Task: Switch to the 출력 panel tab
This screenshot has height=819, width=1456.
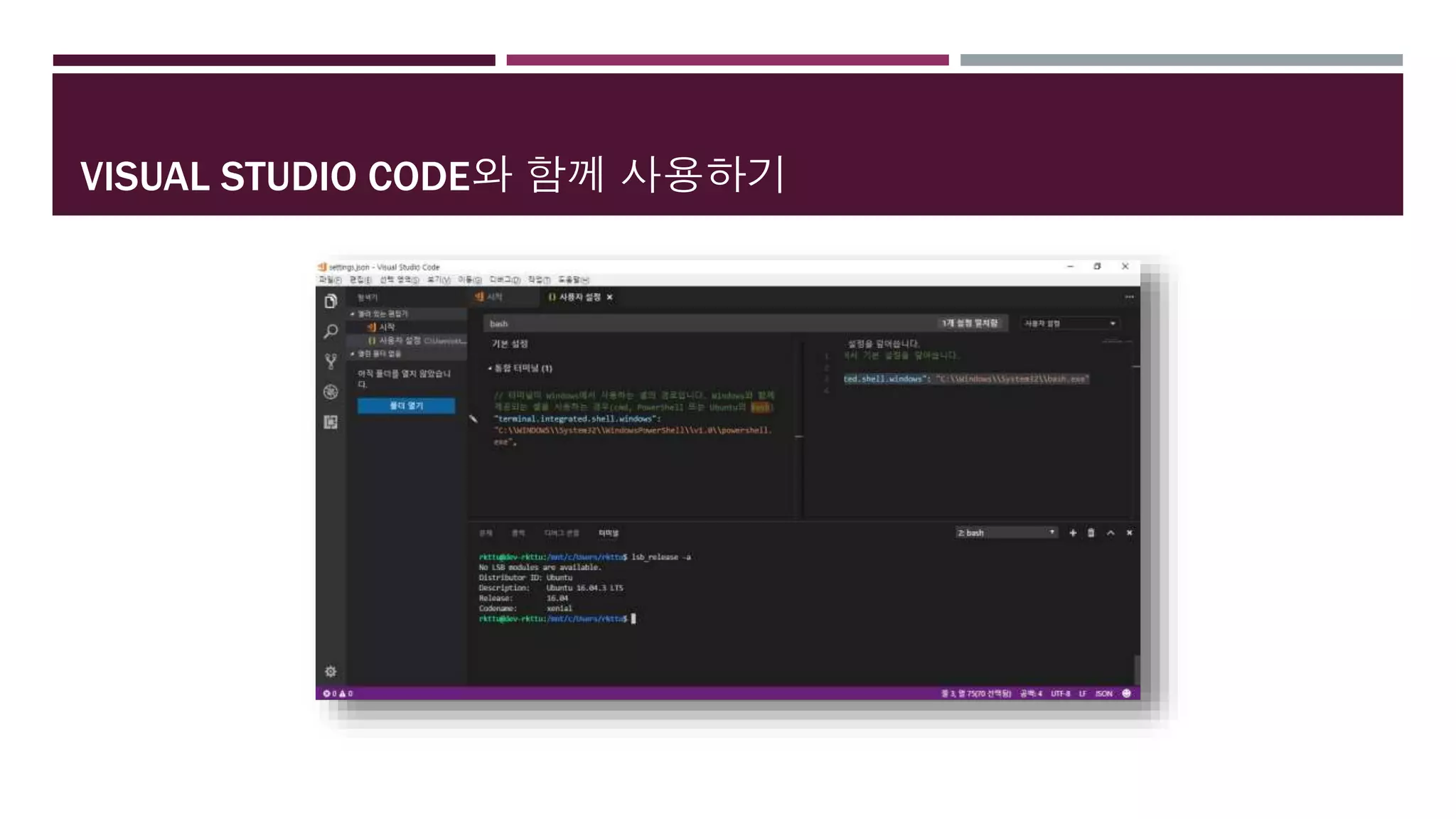Action: [518, 532]
